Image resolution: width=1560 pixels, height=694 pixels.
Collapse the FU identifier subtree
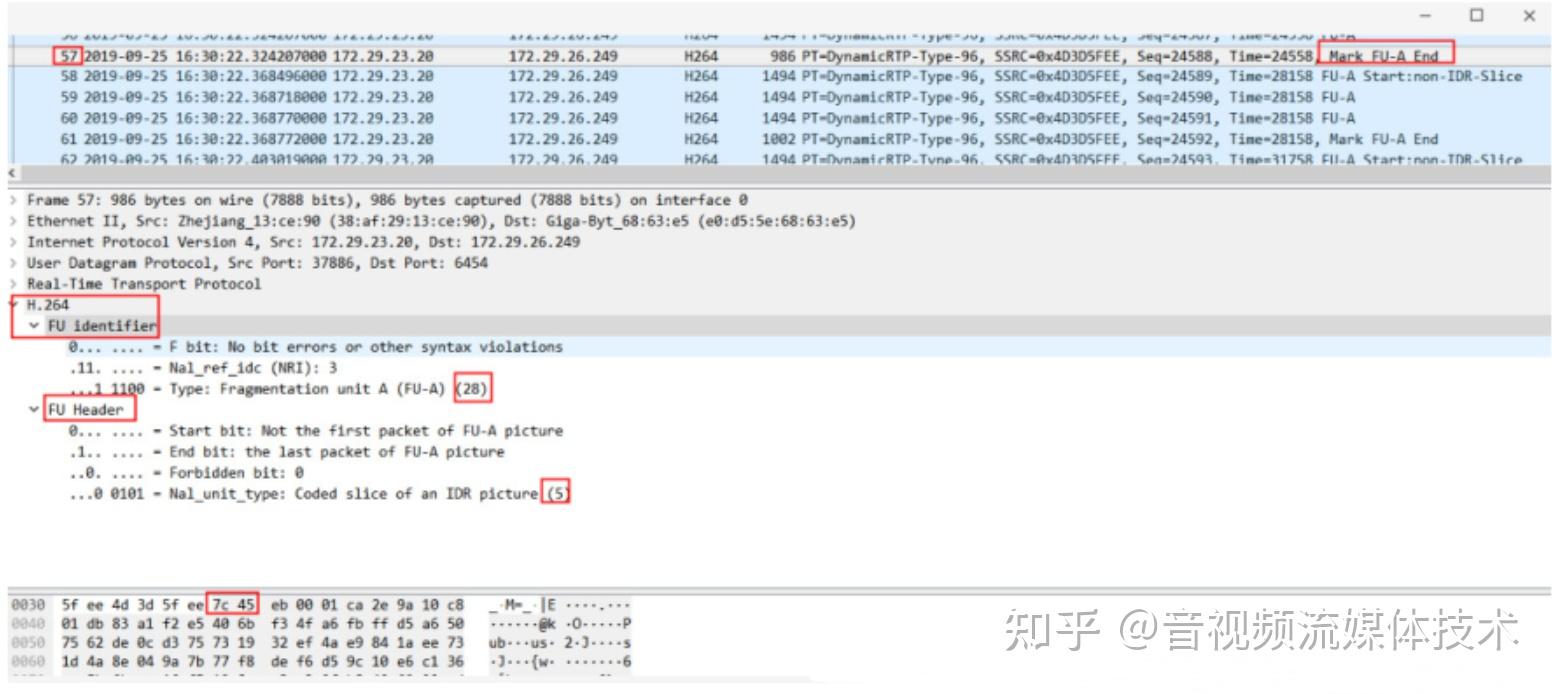(x=35, y=325)
